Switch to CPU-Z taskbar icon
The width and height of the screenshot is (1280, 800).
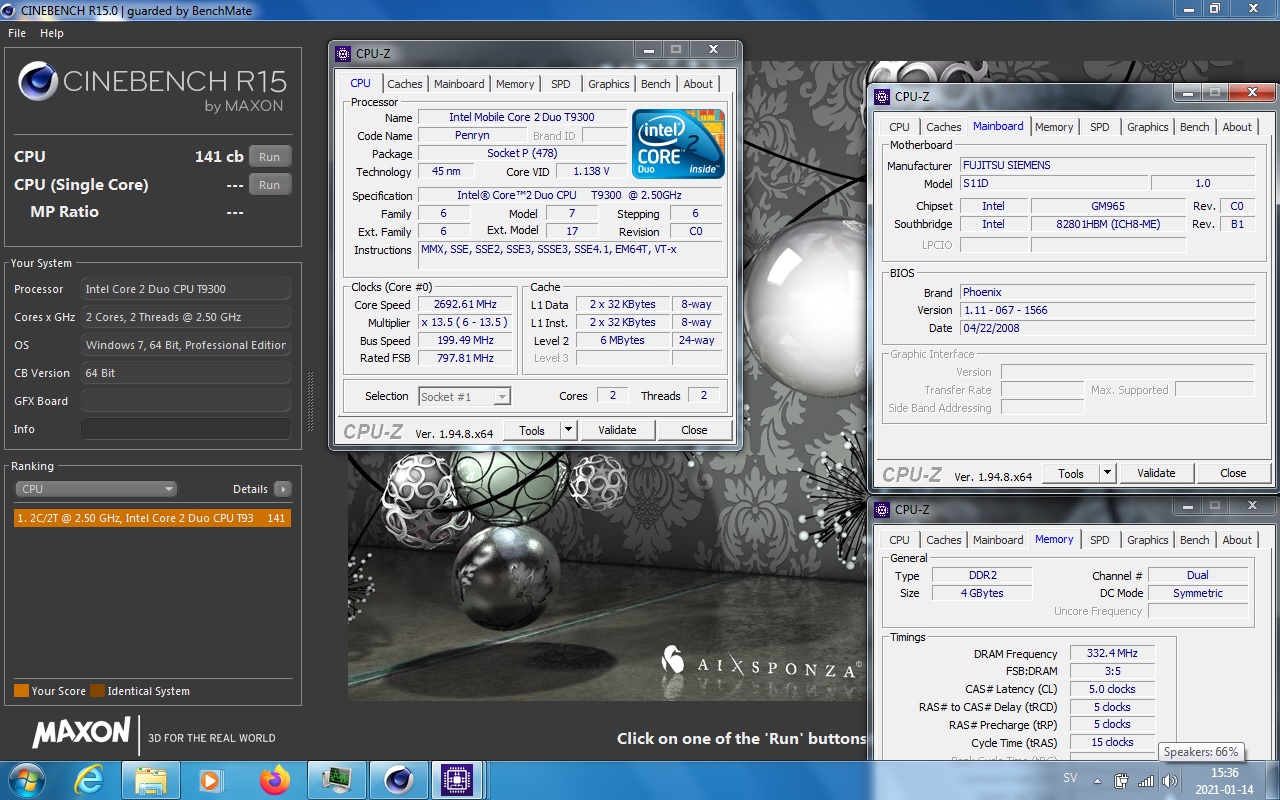tap(457, 780)
